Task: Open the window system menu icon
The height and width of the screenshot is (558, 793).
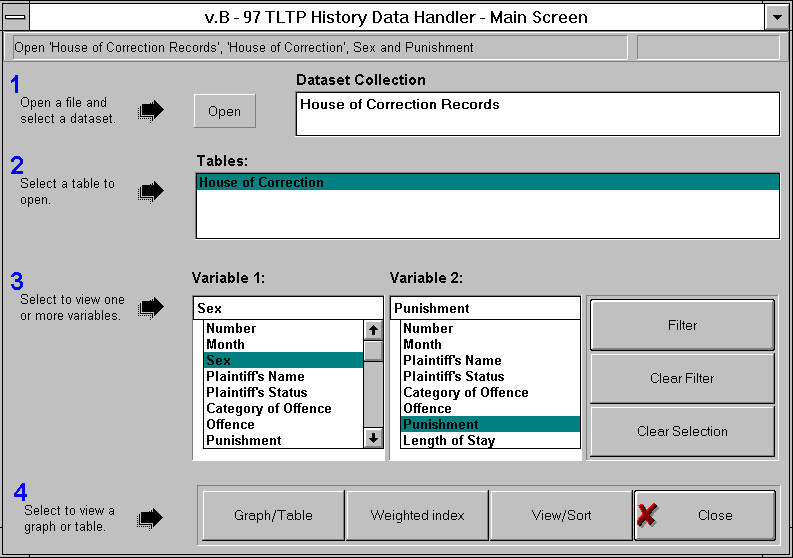Action: tap(17, 17)
